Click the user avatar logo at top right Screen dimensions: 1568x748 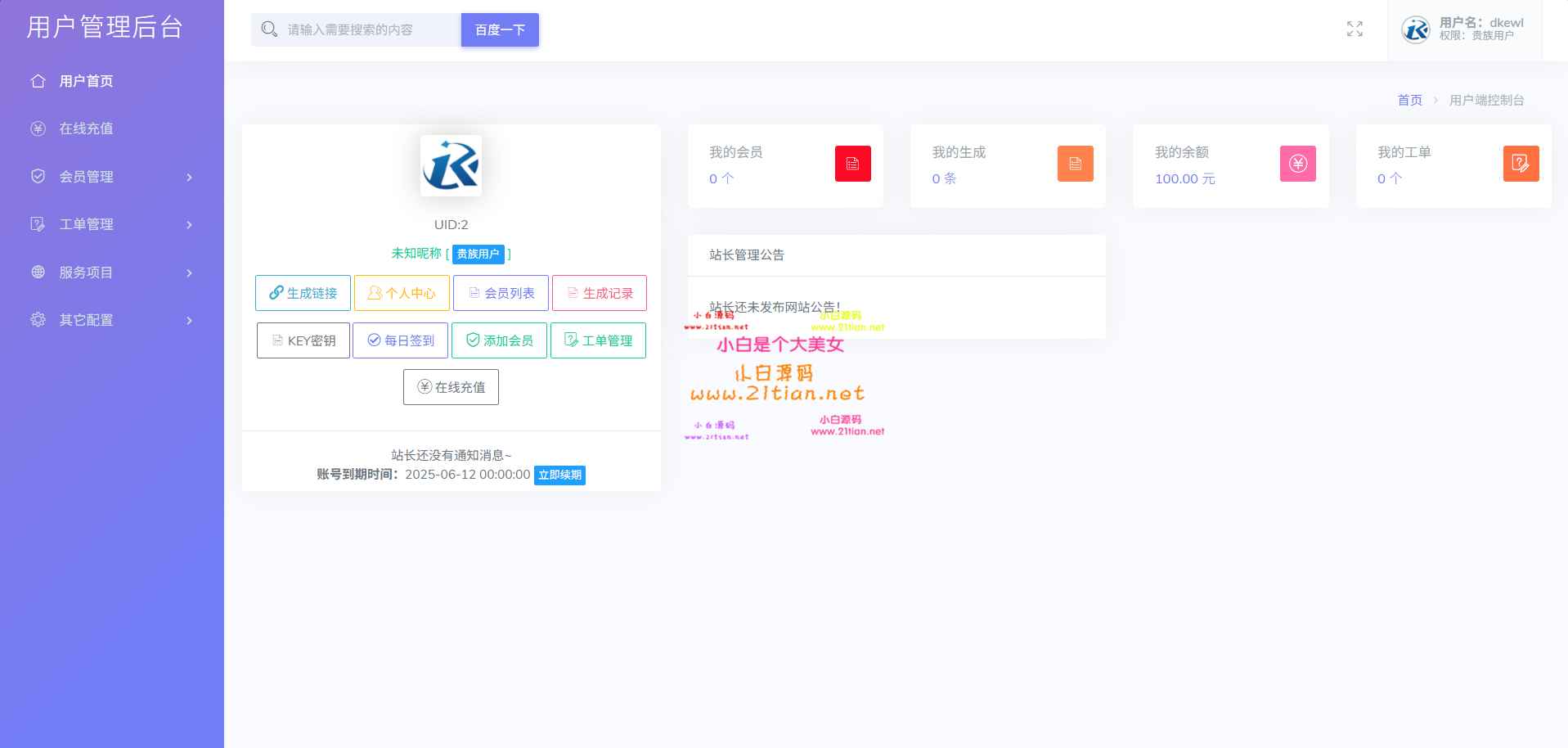pyautogui.click(x=1414, y=29)
